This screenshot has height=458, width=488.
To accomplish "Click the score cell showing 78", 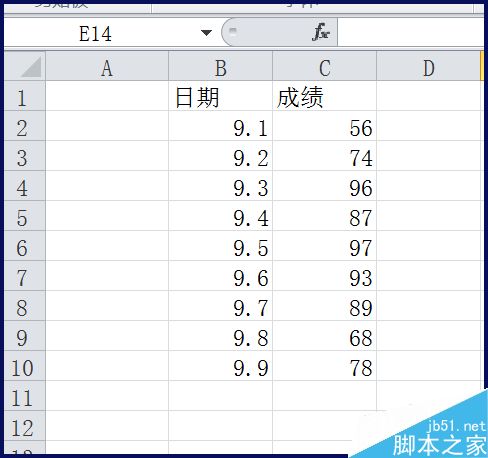I will coord(325,366).
